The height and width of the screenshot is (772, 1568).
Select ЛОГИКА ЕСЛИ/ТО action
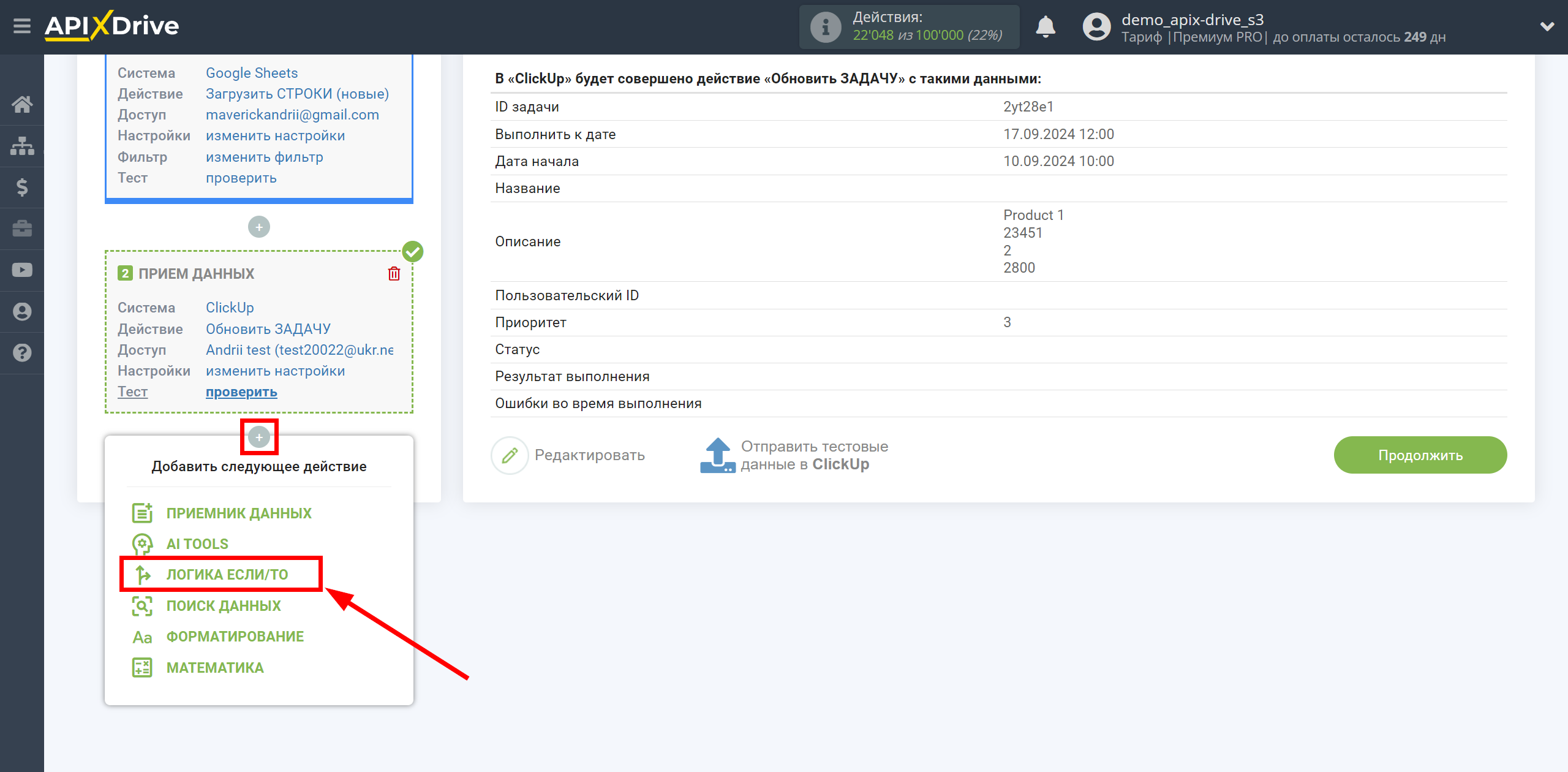[x=227, y=575]
